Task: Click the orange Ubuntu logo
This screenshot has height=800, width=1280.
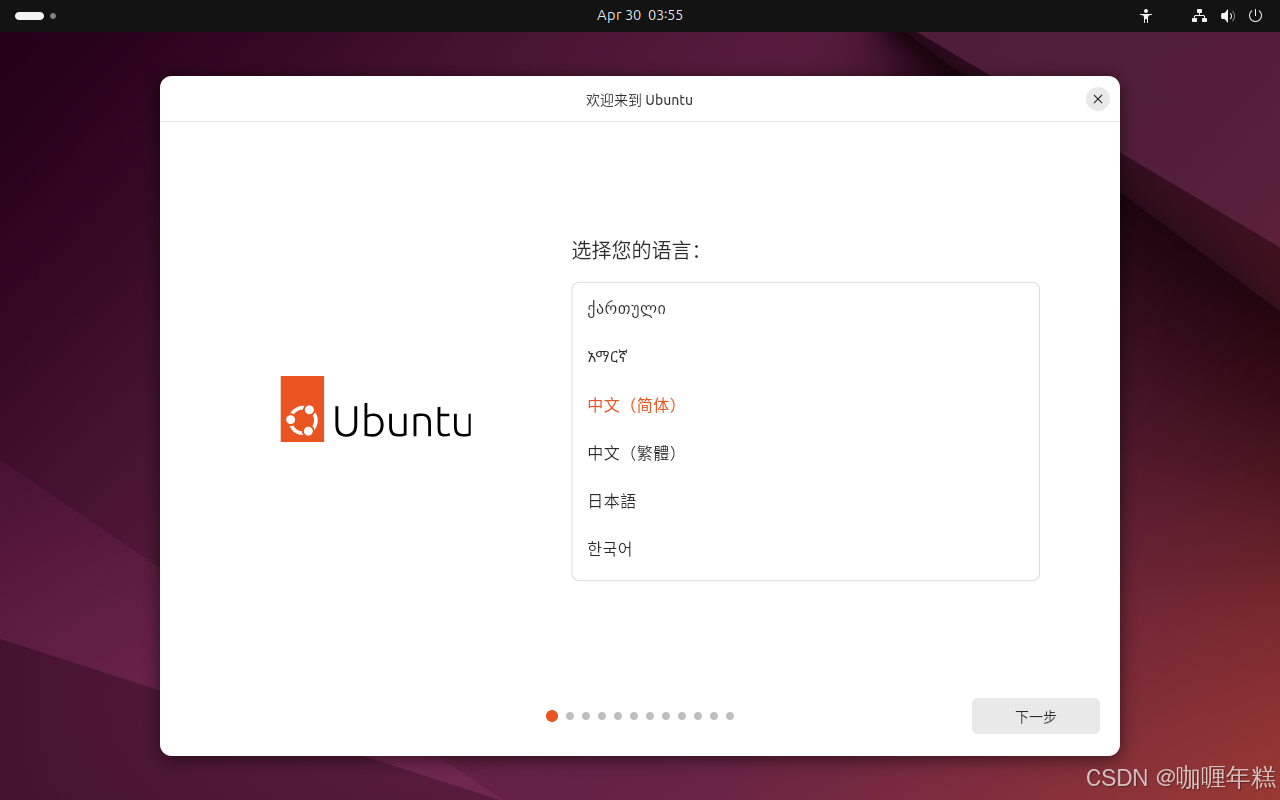Action: click(302, 409)
